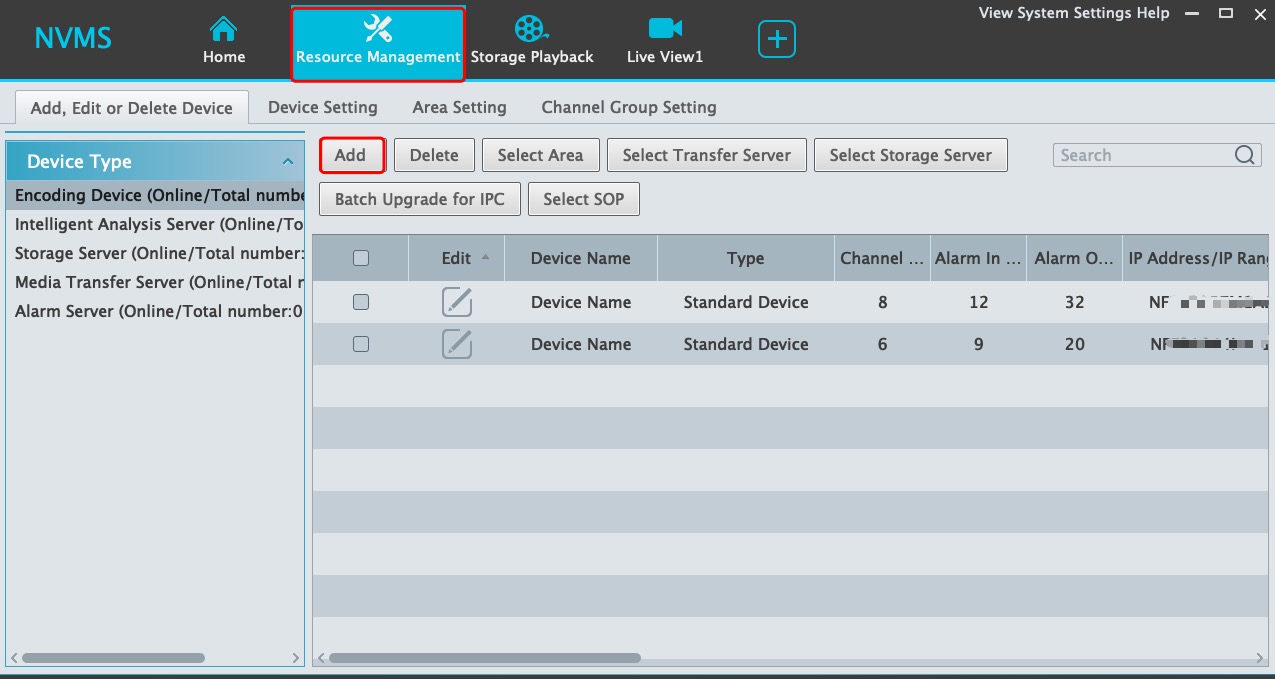The width and height of the screenshot is (1275, 679).
Task: Click the Edit column sort arrow
Action: coord(486,257)
